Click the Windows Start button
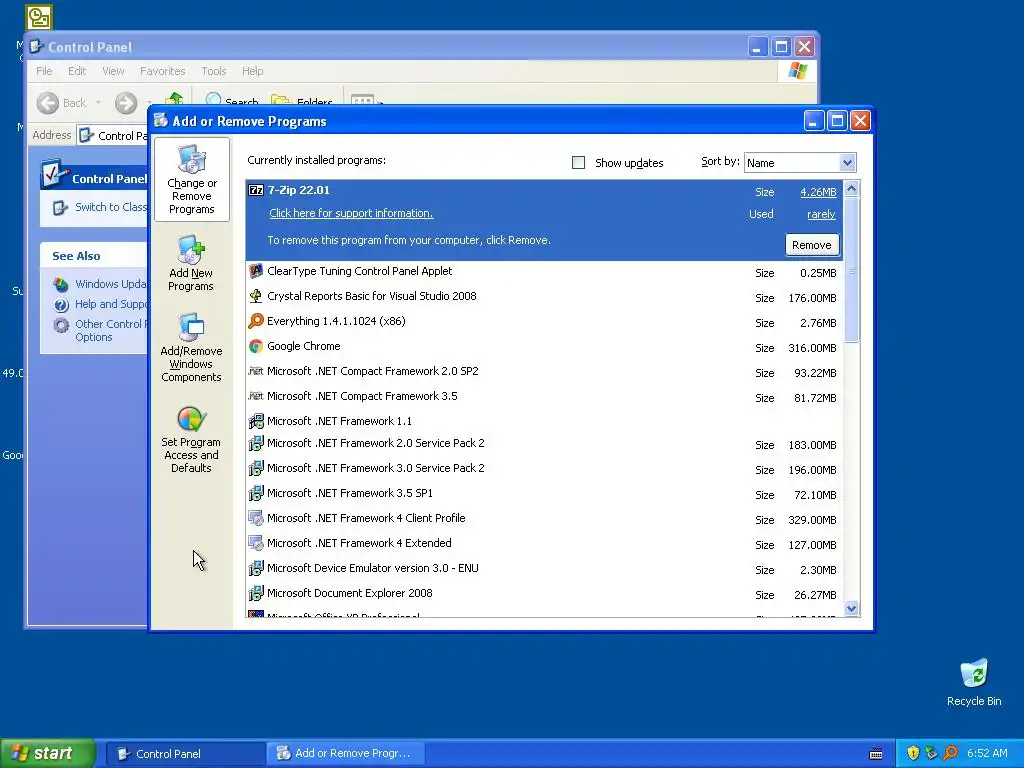 coord(48,754)
